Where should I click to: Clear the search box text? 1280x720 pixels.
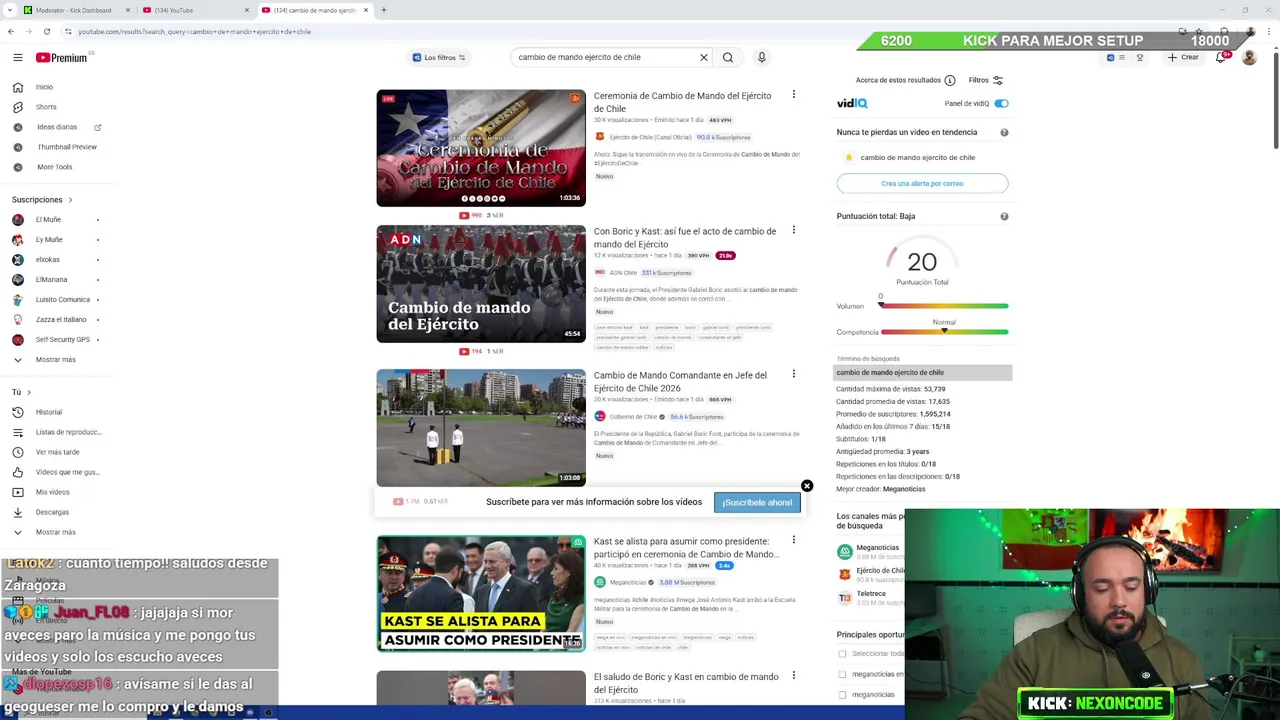click(x=704, y=57)
